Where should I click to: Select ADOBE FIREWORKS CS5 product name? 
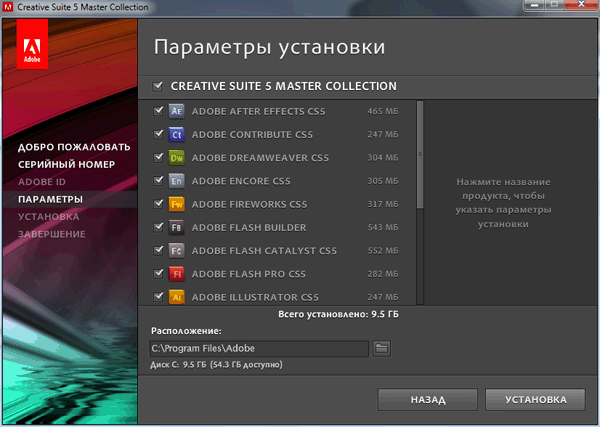tap(249, 204)
